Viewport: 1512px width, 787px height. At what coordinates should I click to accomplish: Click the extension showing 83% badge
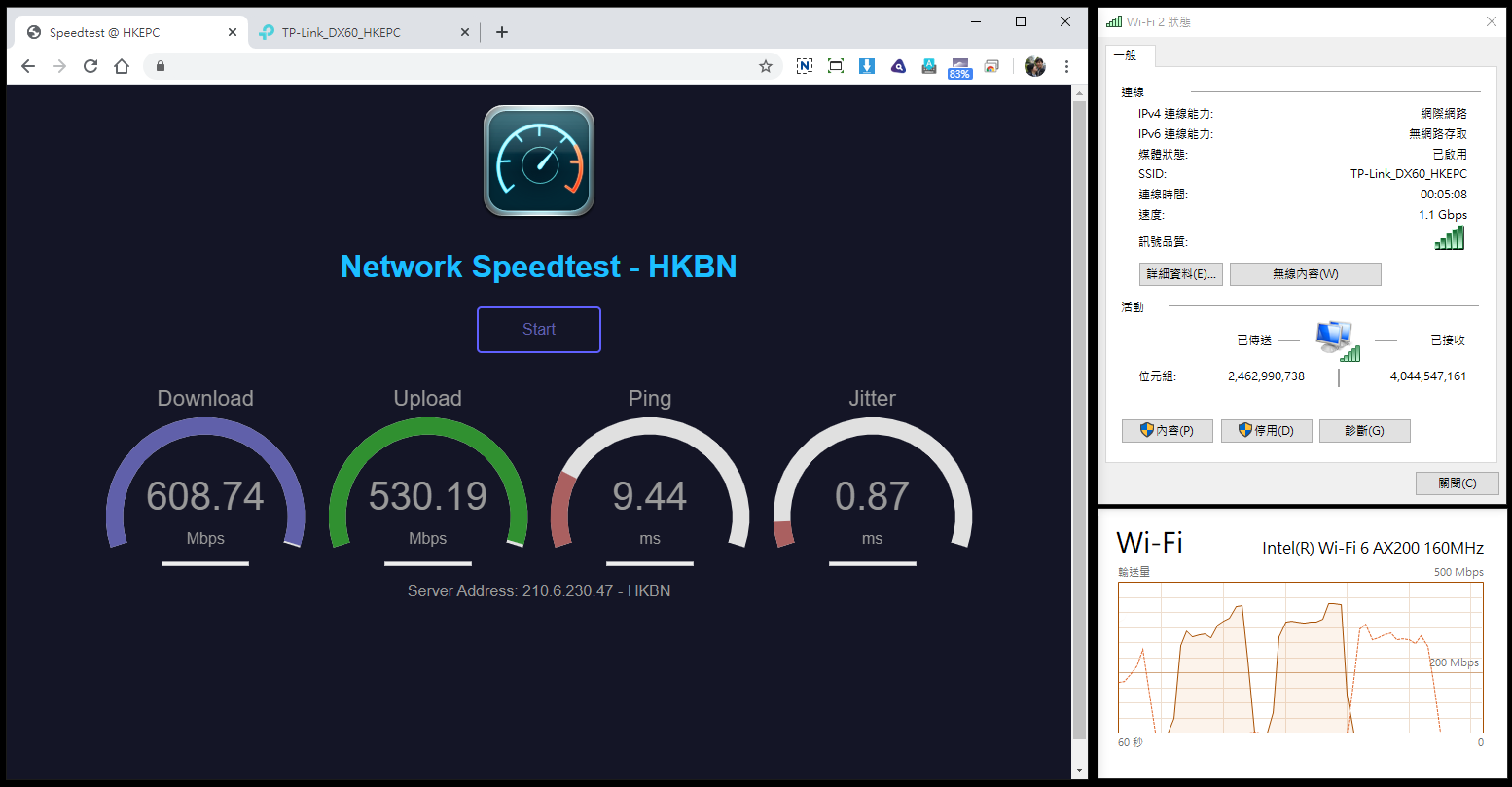click(x=960, y=68)
